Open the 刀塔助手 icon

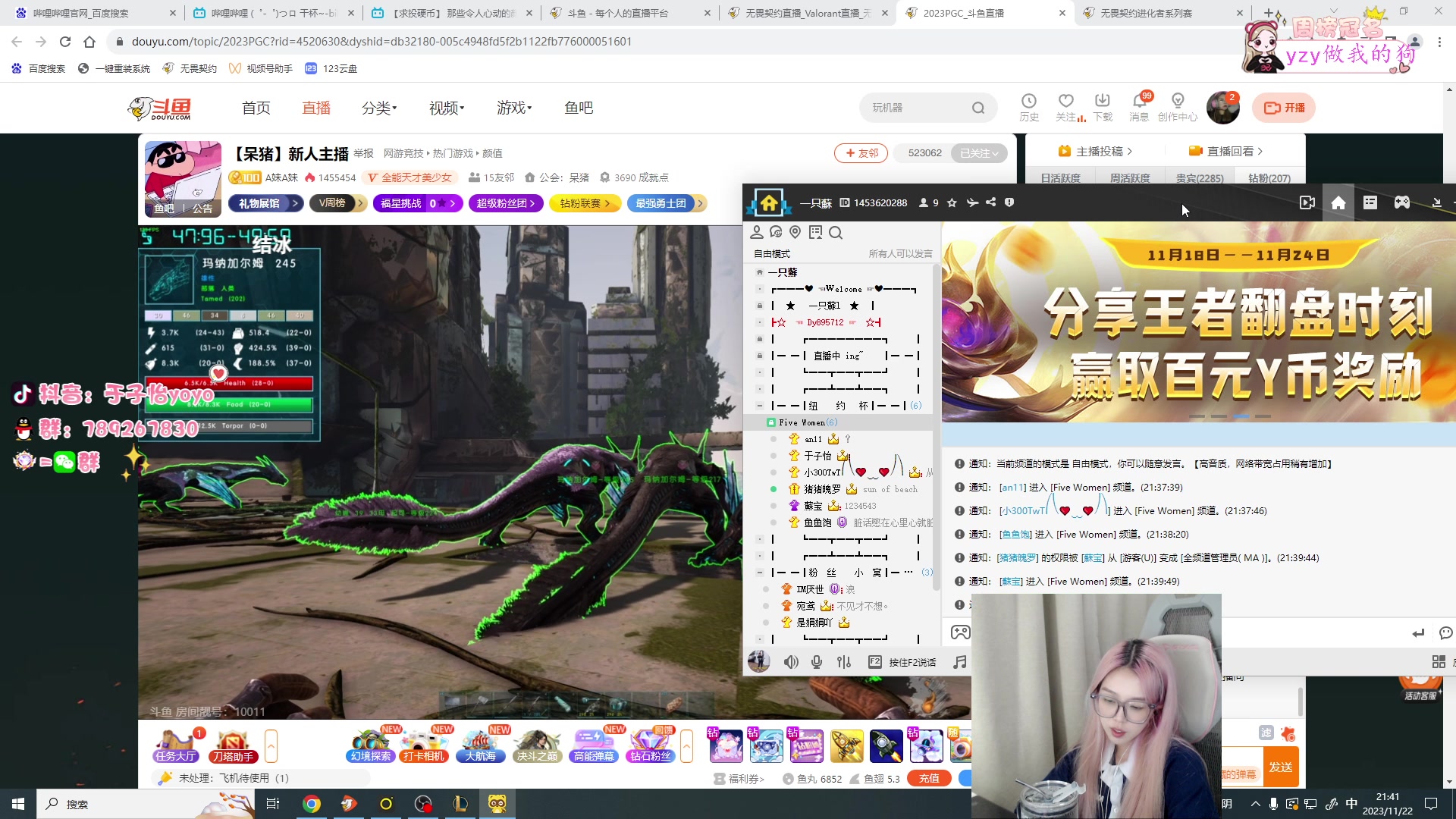click(x=232, y=746)
